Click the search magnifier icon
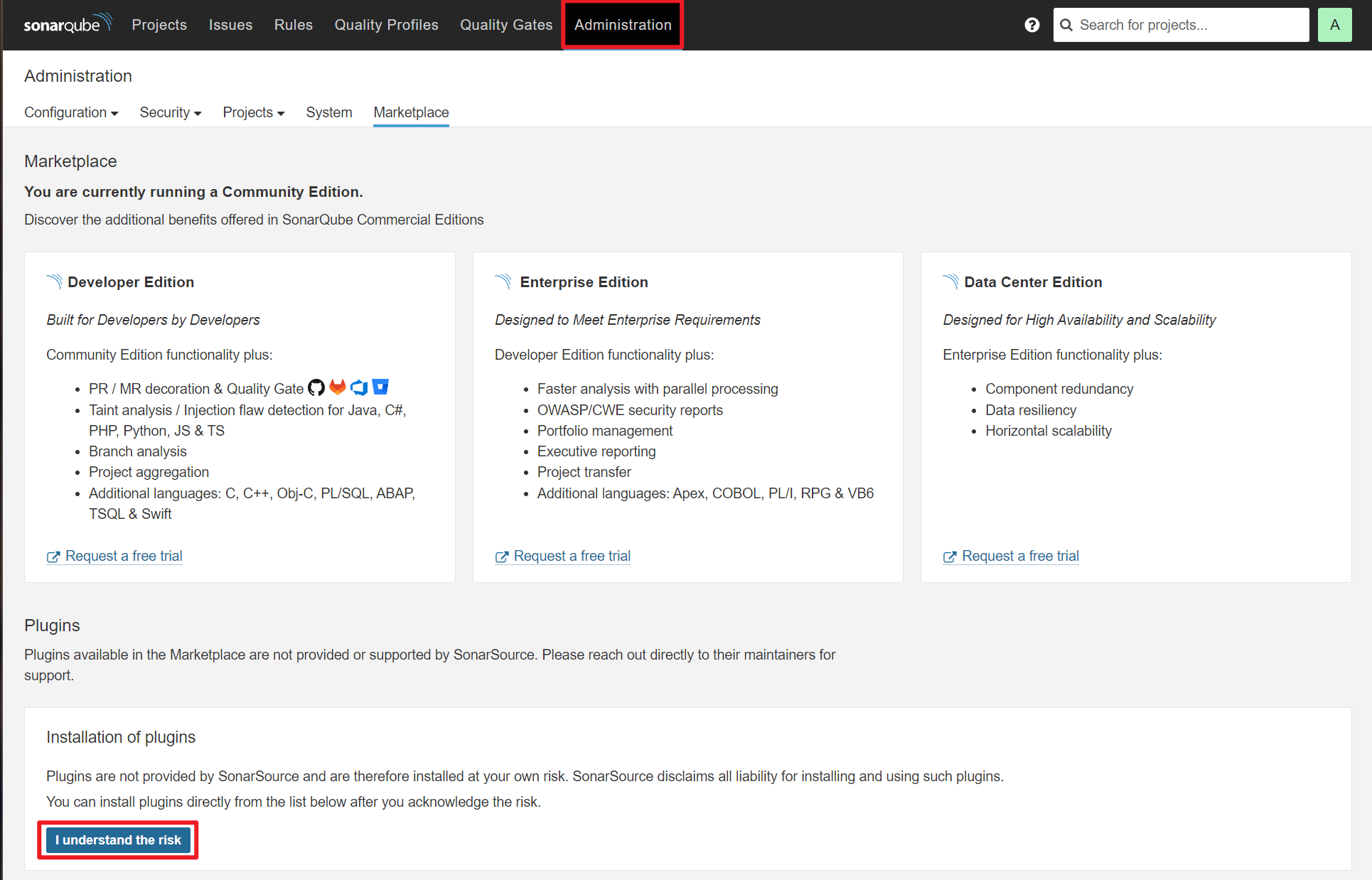The width and height of the screenshot is (1372, 880). coord(1066,25)
